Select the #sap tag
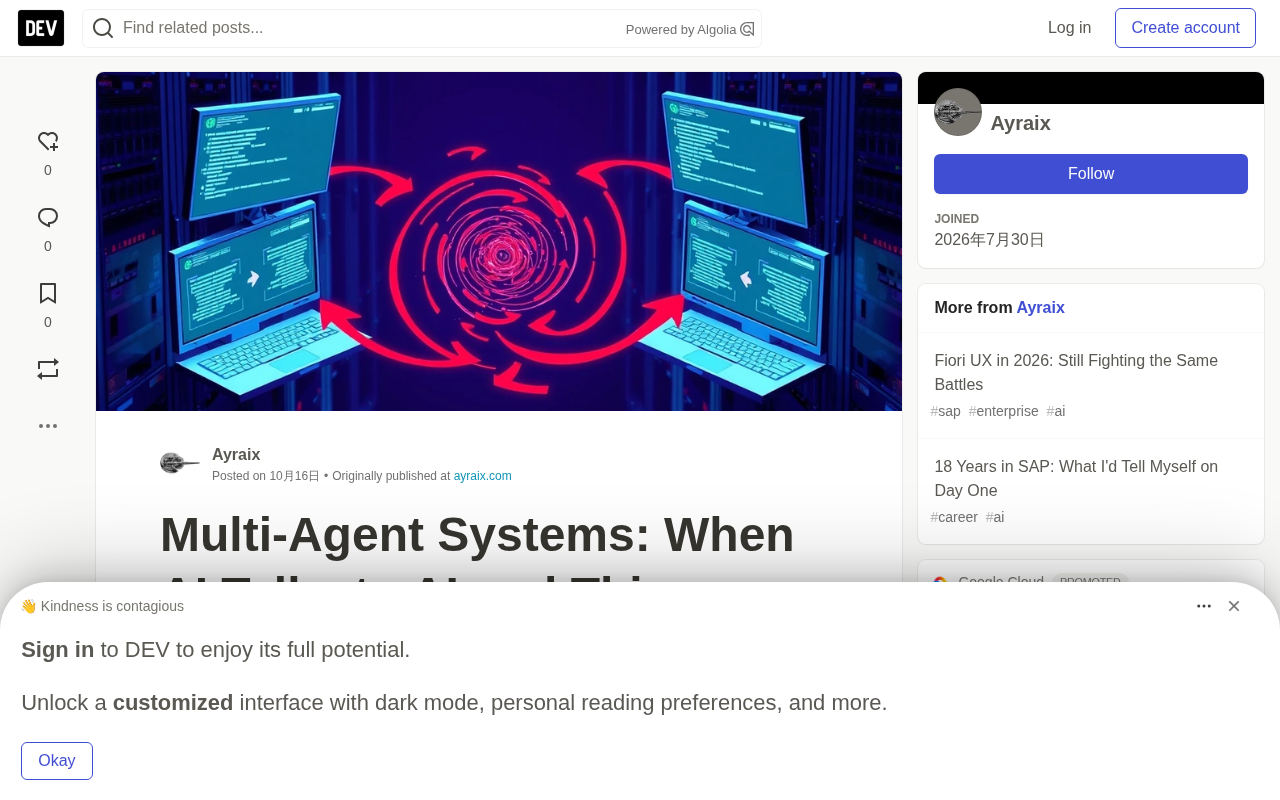The image size is (1280, 800). pyautogui.click(x=946, y=411)
